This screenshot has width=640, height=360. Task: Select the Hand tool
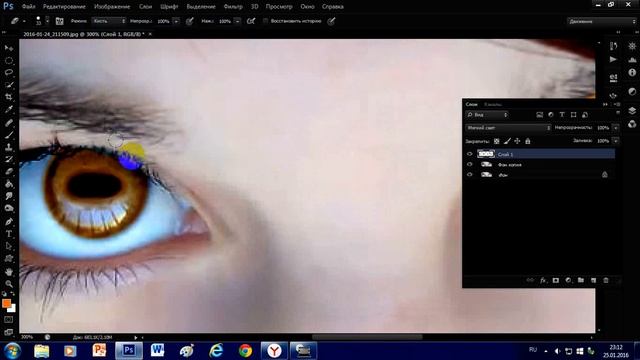tap(9, 271)
